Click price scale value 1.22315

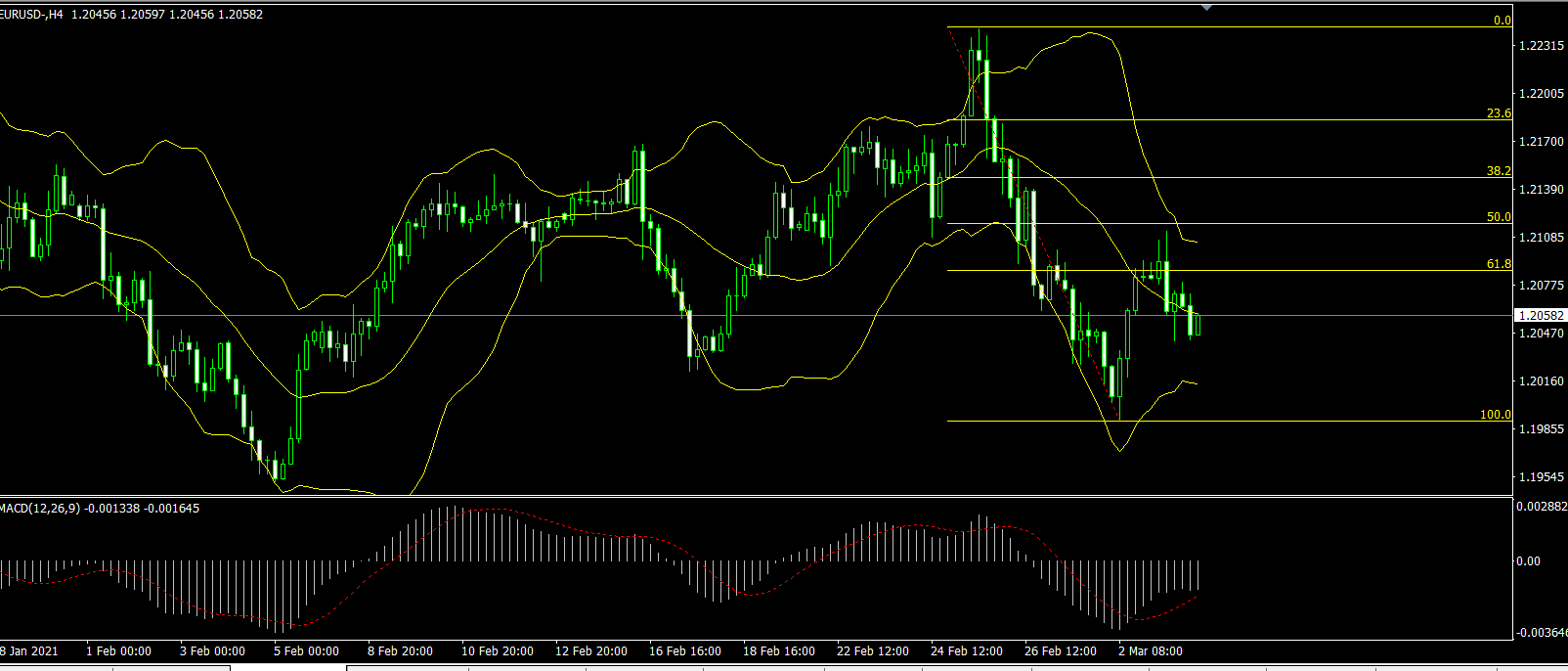coord(1543,46)
